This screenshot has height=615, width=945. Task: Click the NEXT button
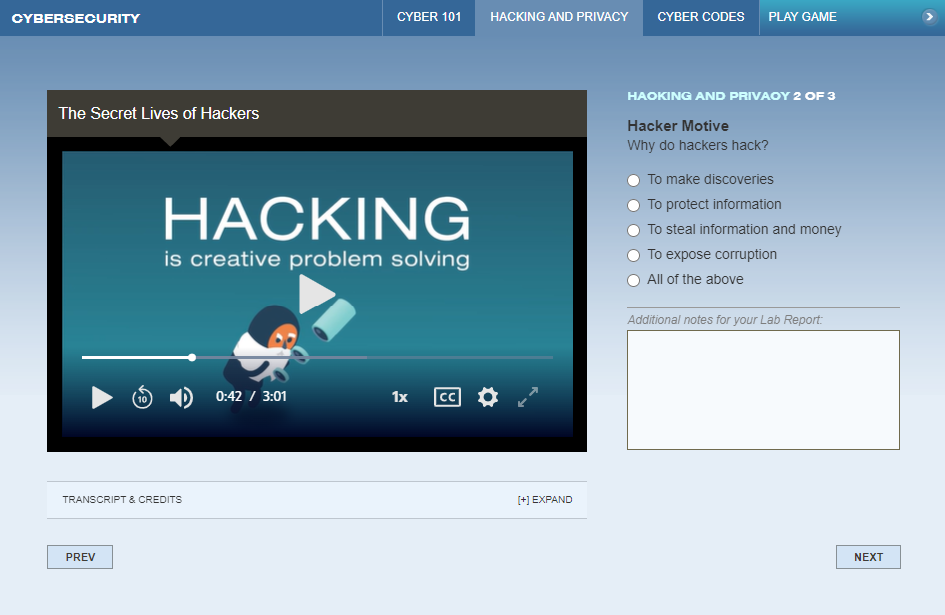[868, 557]
